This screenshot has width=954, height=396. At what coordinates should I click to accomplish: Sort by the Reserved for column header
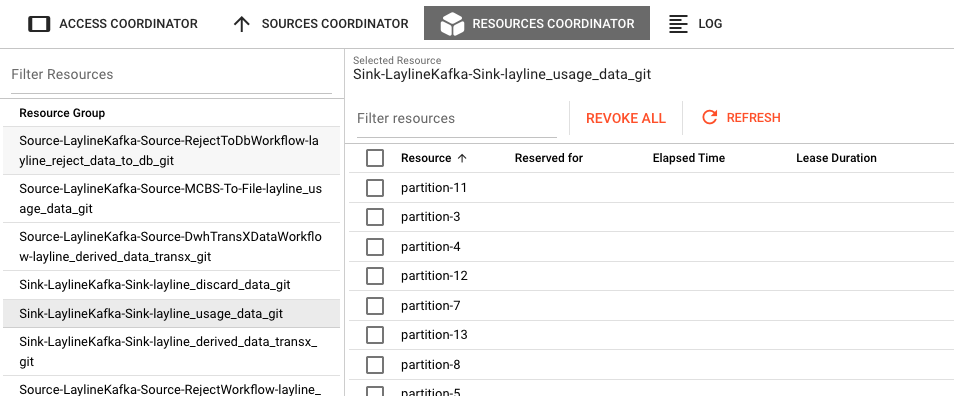click(x=549, y=158)
